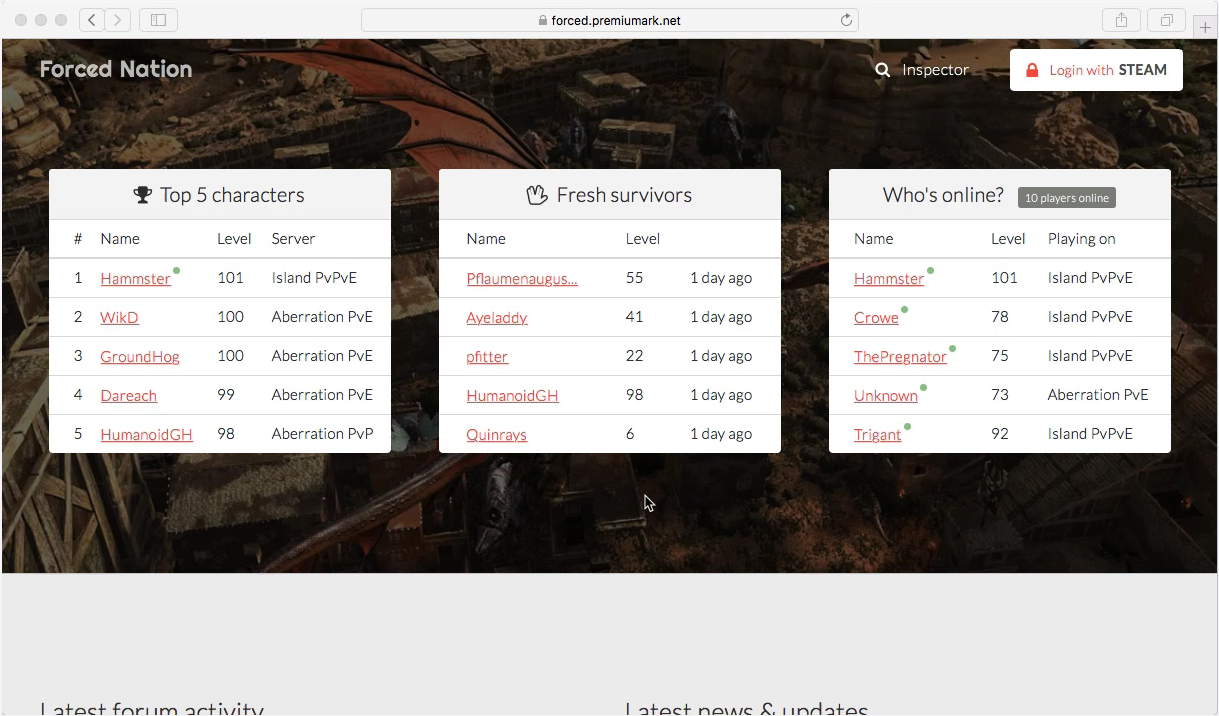Viewport: 1219px width, 716px height.
Task: Click level 55 in Fresh survivors
Action: (x=635, y=278)
